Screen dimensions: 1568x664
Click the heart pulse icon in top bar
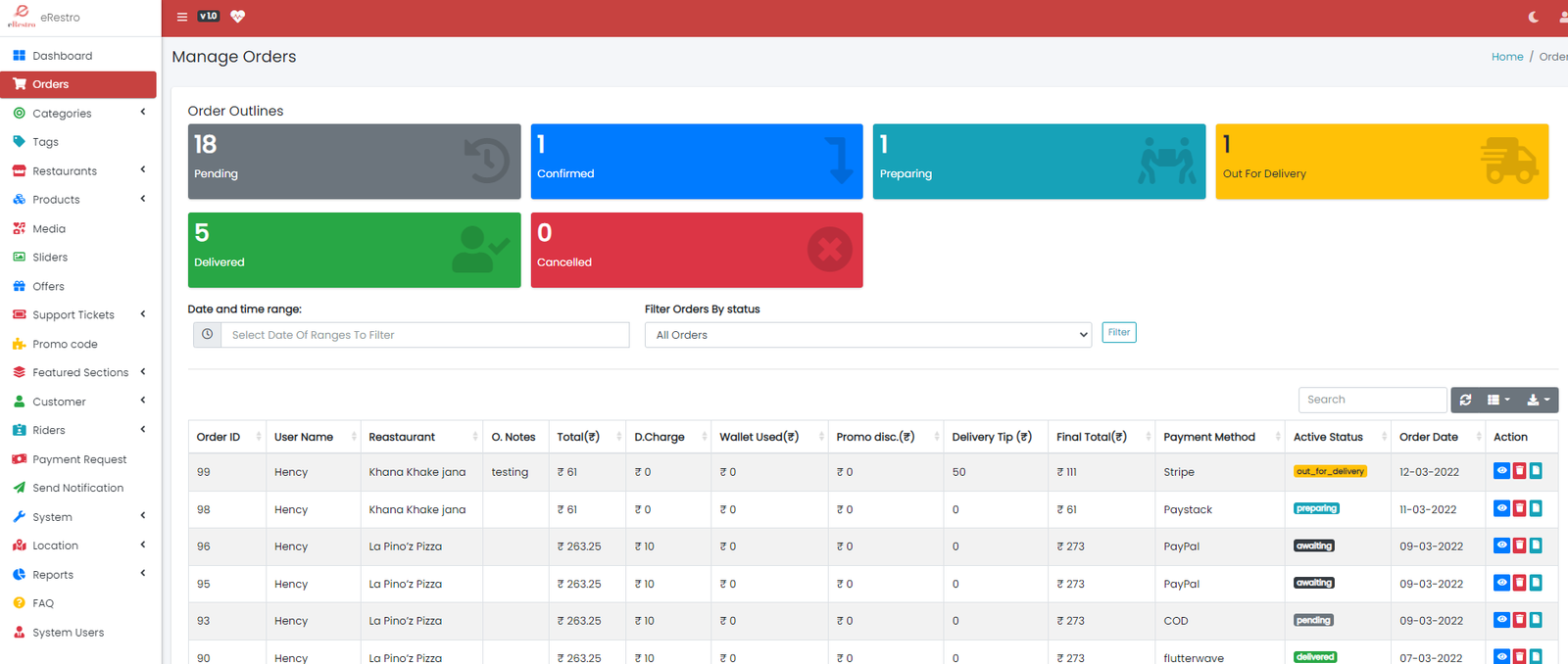click(237, 17)
